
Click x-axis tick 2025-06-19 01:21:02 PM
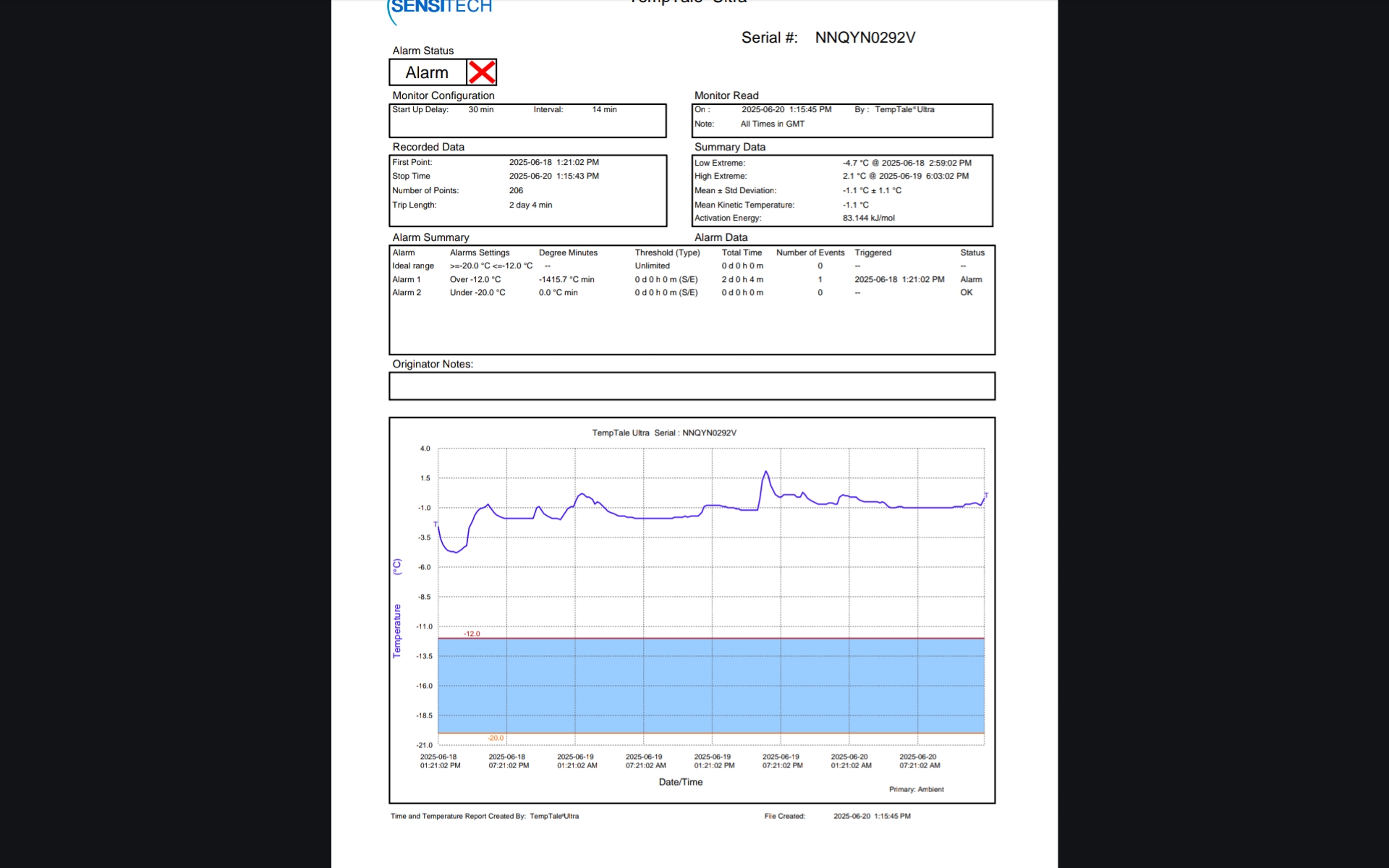coord(713,761)
